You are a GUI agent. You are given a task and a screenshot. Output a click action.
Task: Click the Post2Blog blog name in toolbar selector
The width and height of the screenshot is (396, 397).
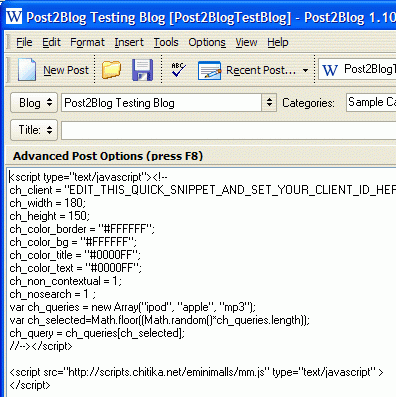pos(370,69)
